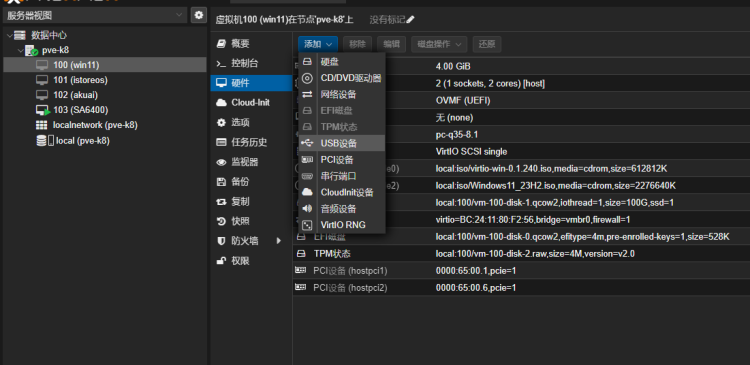Click the VirtIO RNG dice icon
Screen dimensions: 750x365
(x=308, y=225)
